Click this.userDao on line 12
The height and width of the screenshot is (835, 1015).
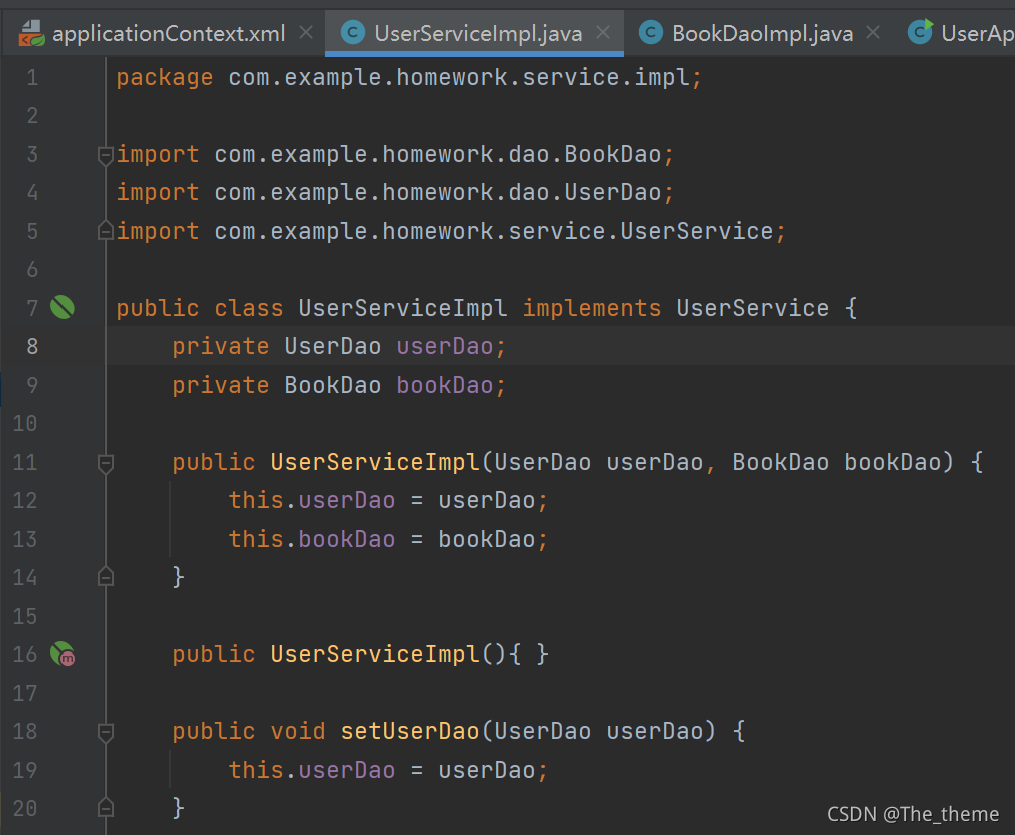(x=311, y=500)
